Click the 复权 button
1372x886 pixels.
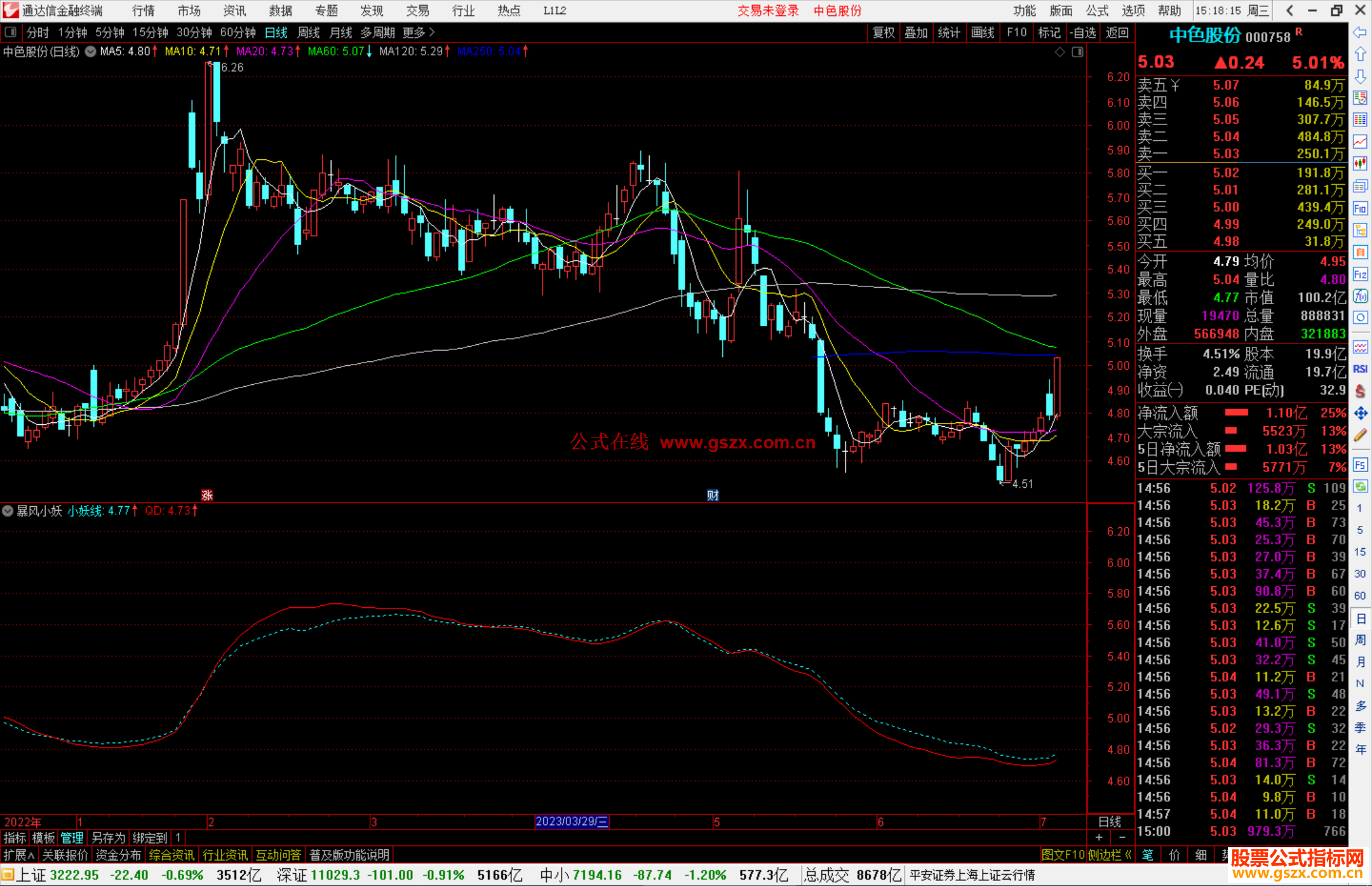click(884, 32)
